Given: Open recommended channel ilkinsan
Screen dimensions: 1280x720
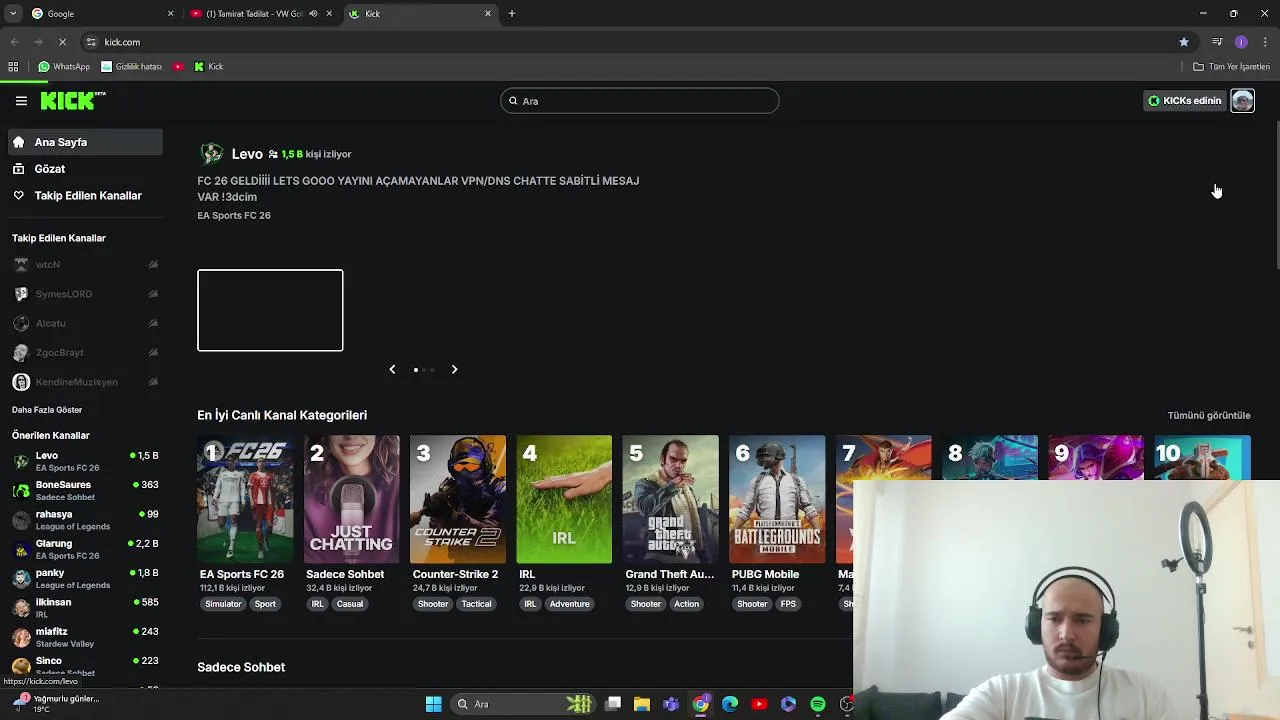Looking at the screenshot, I should pos(85,607).
